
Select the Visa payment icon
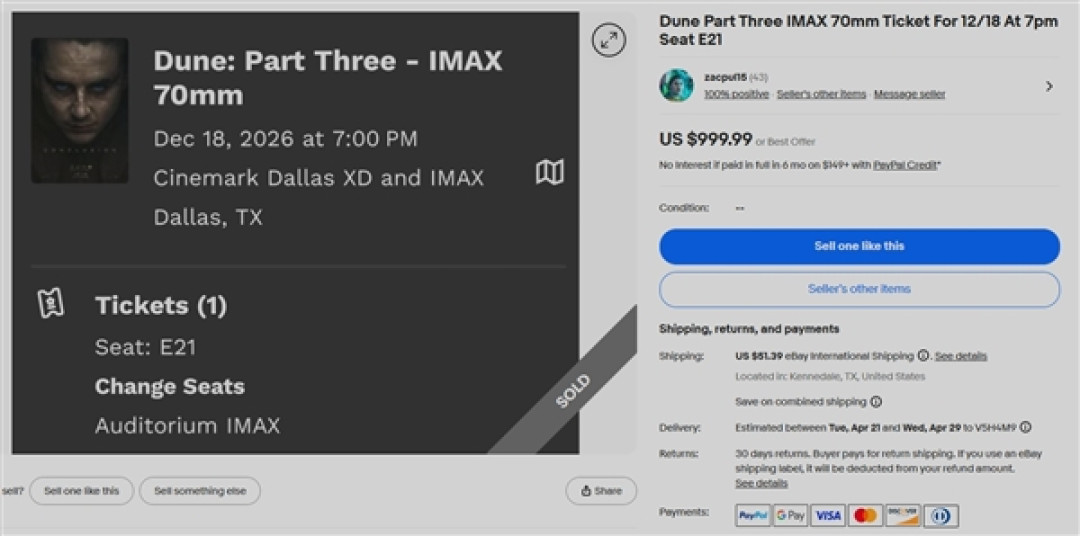click(x=828, y=515)
